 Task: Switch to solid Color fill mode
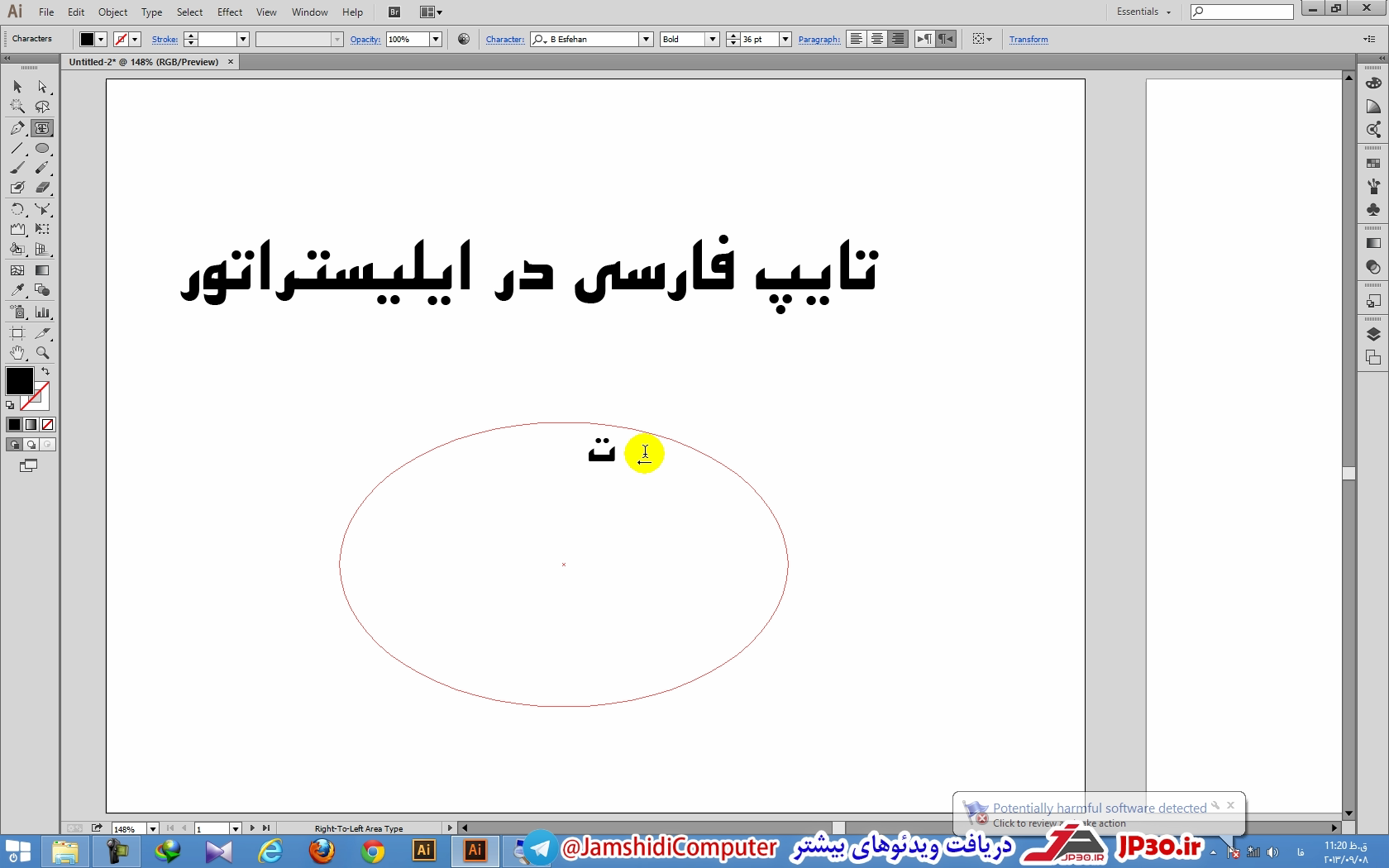(x=14, y=425)
